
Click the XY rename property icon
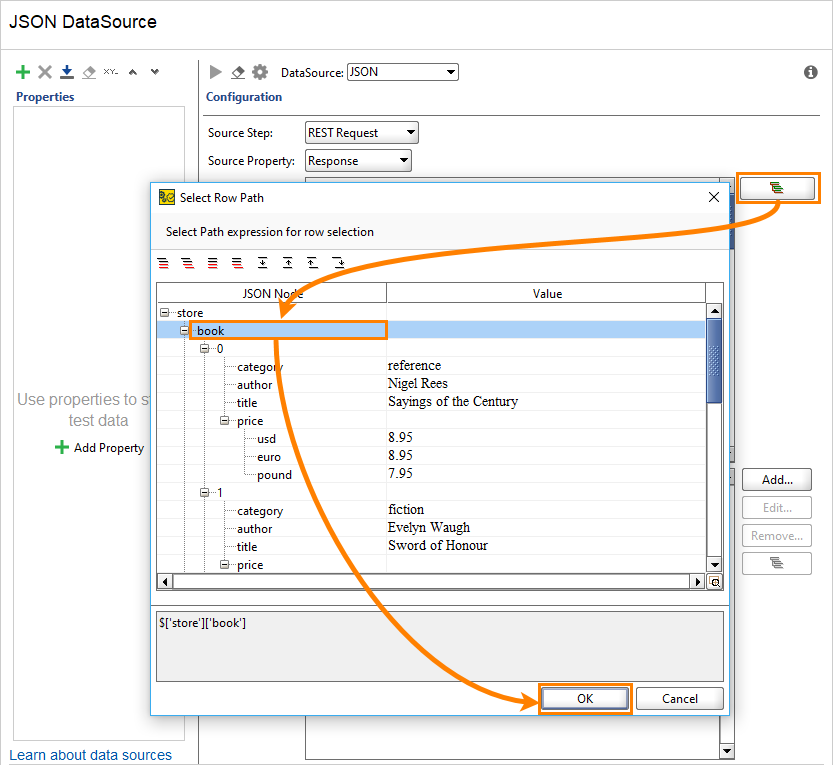click(x=110, y=71)
